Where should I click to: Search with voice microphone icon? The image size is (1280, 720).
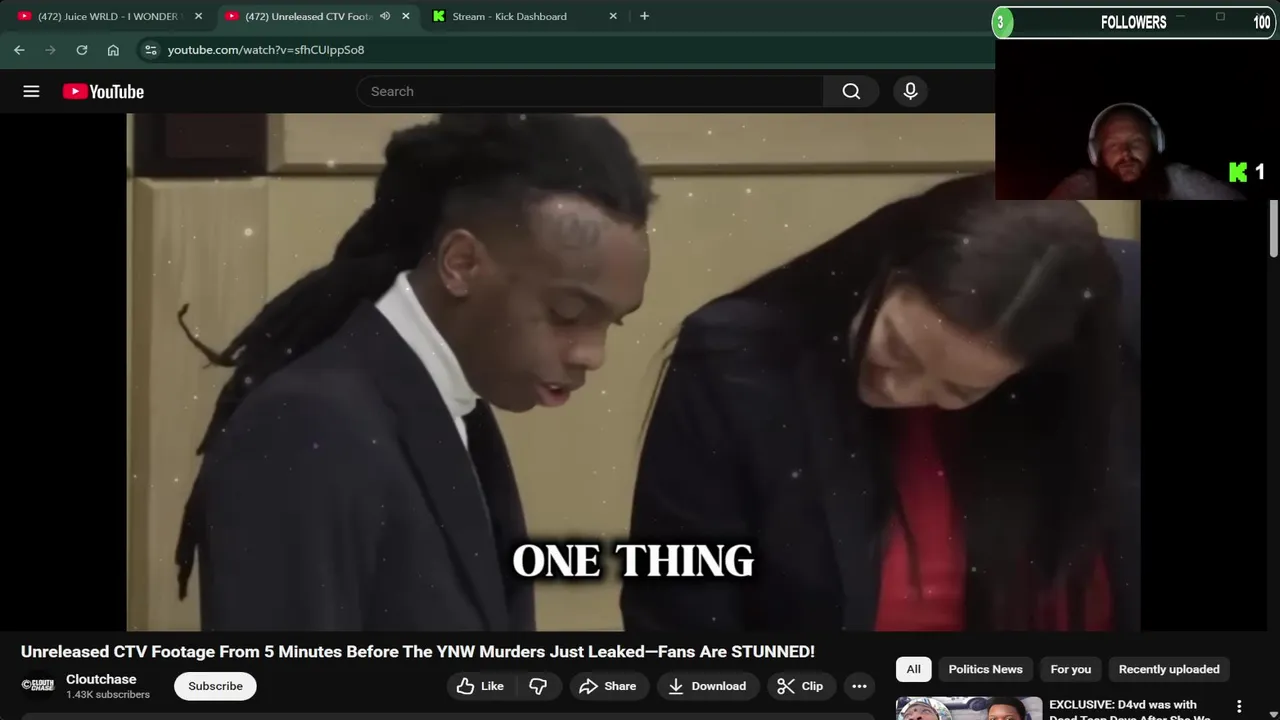pos(910,91)
